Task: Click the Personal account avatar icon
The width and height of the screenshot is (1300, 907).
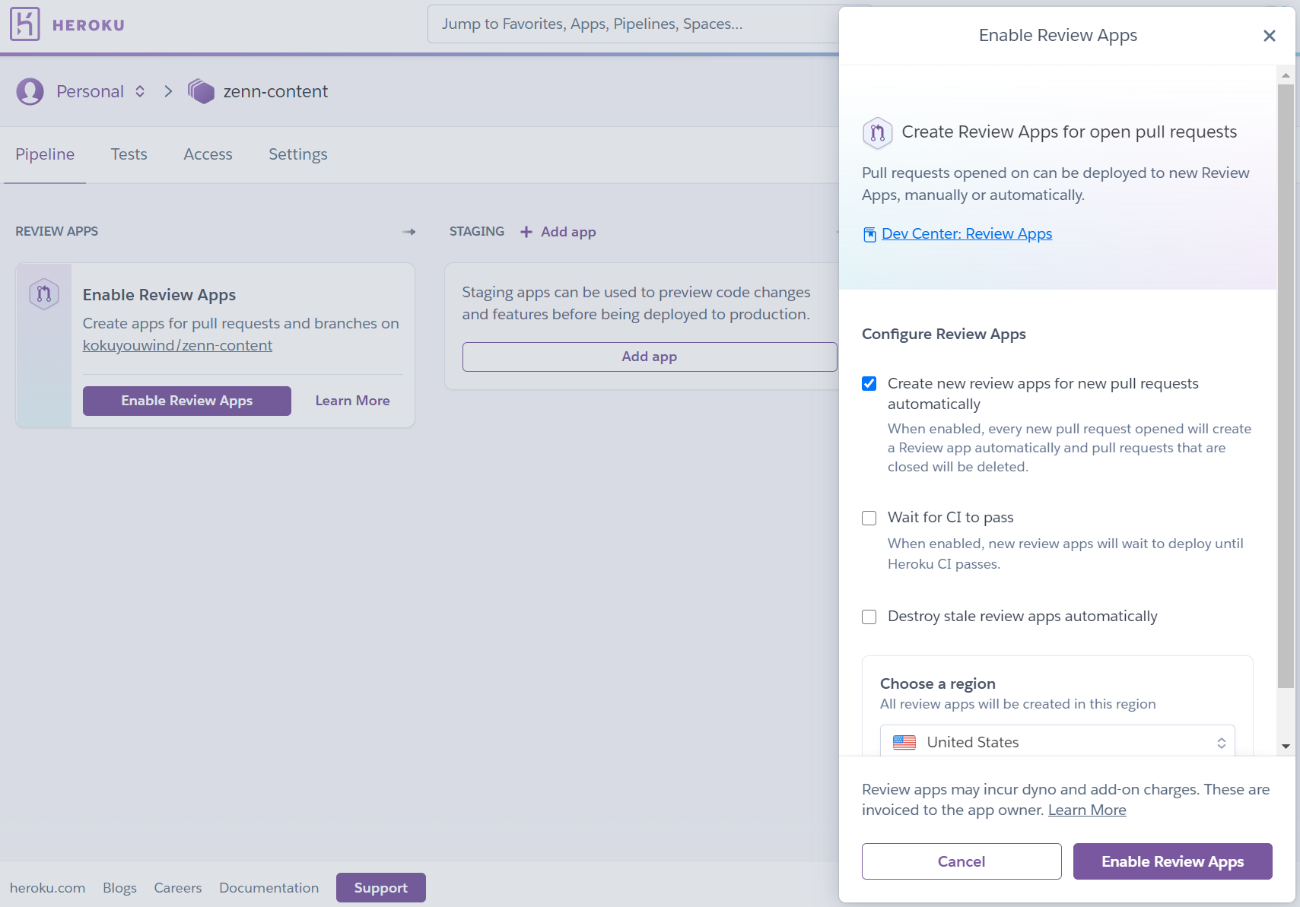Action: tap(30, 92)
